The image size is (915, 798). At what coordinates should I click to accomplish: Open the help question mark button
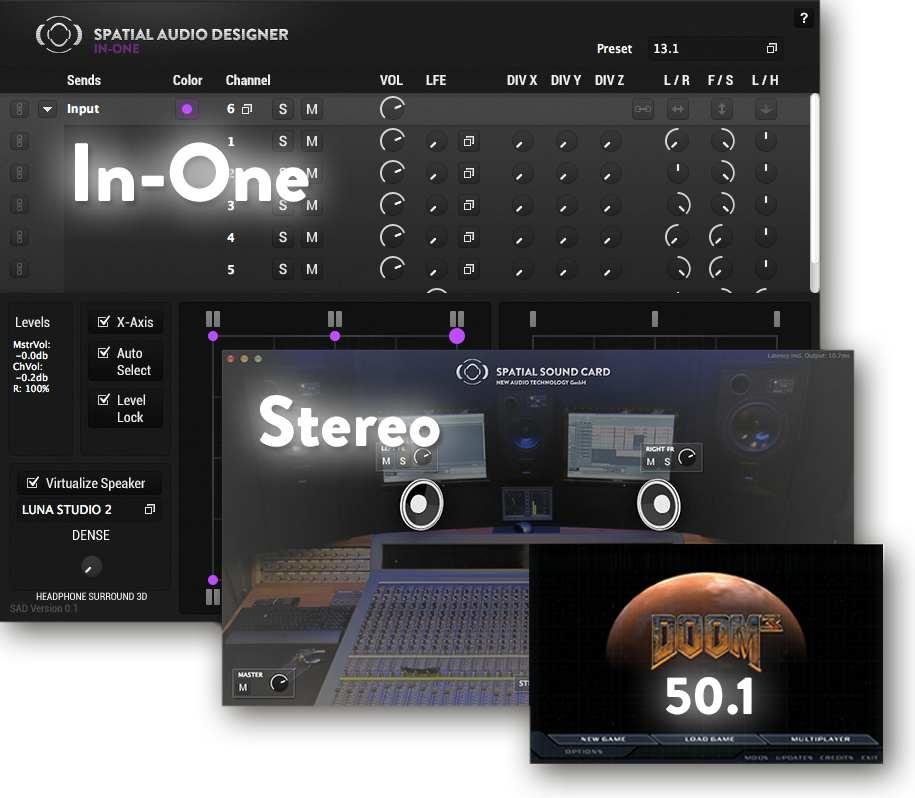pos(804,18)
